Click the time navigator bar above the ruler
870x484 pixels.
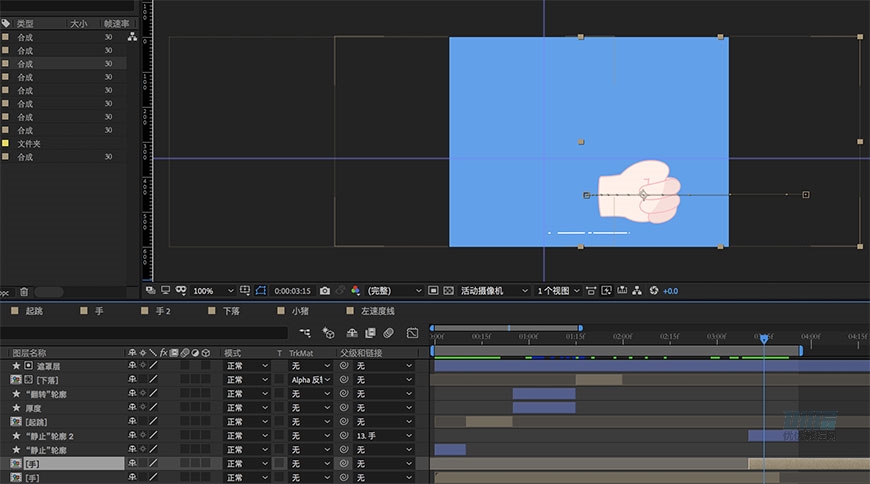[506, 328]
